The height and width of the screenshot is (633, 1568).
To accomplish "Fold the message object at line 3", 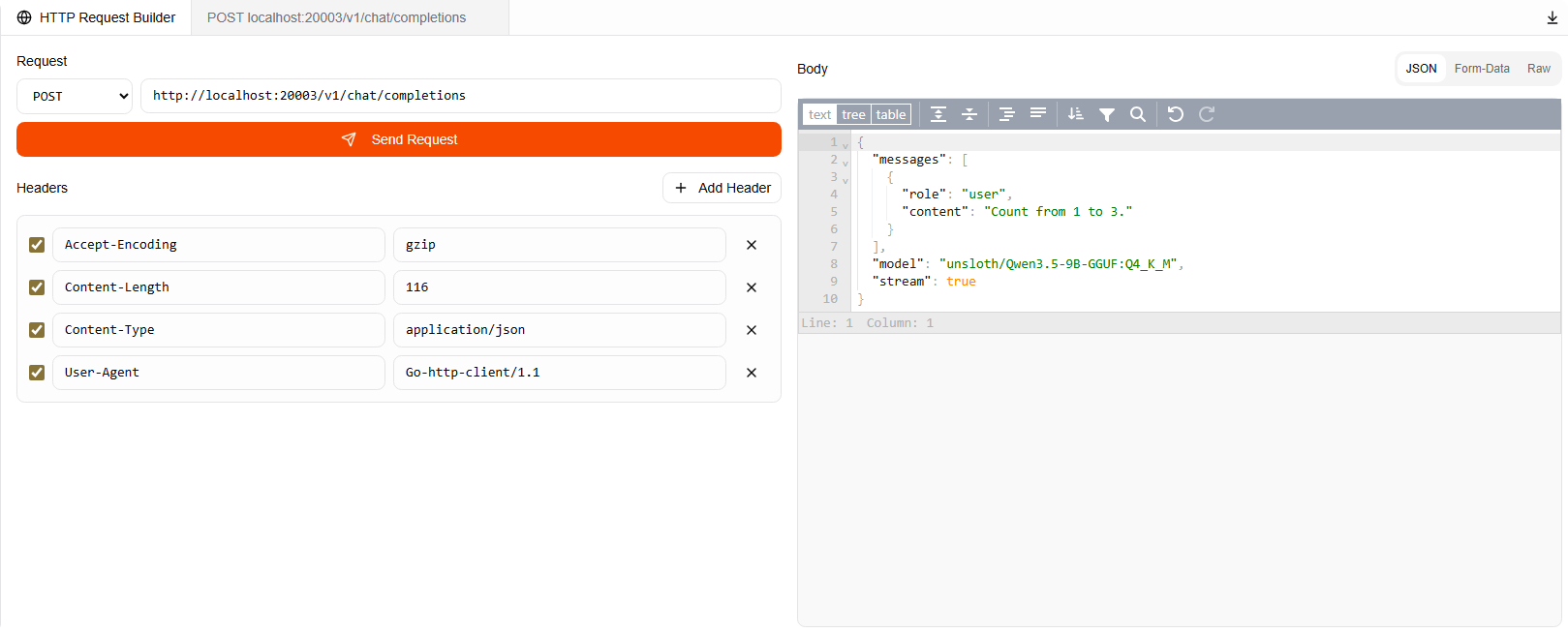I will pos(845,180).
